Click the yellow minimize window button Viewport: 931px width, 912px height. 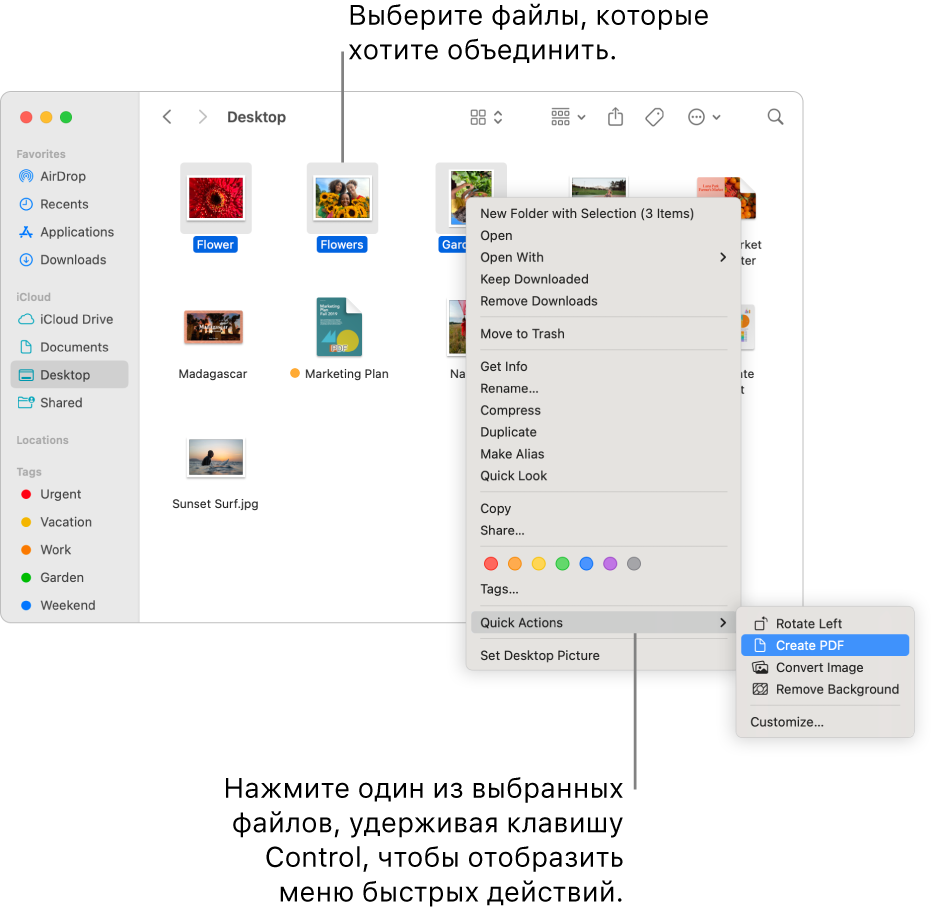tap(46, 117)
